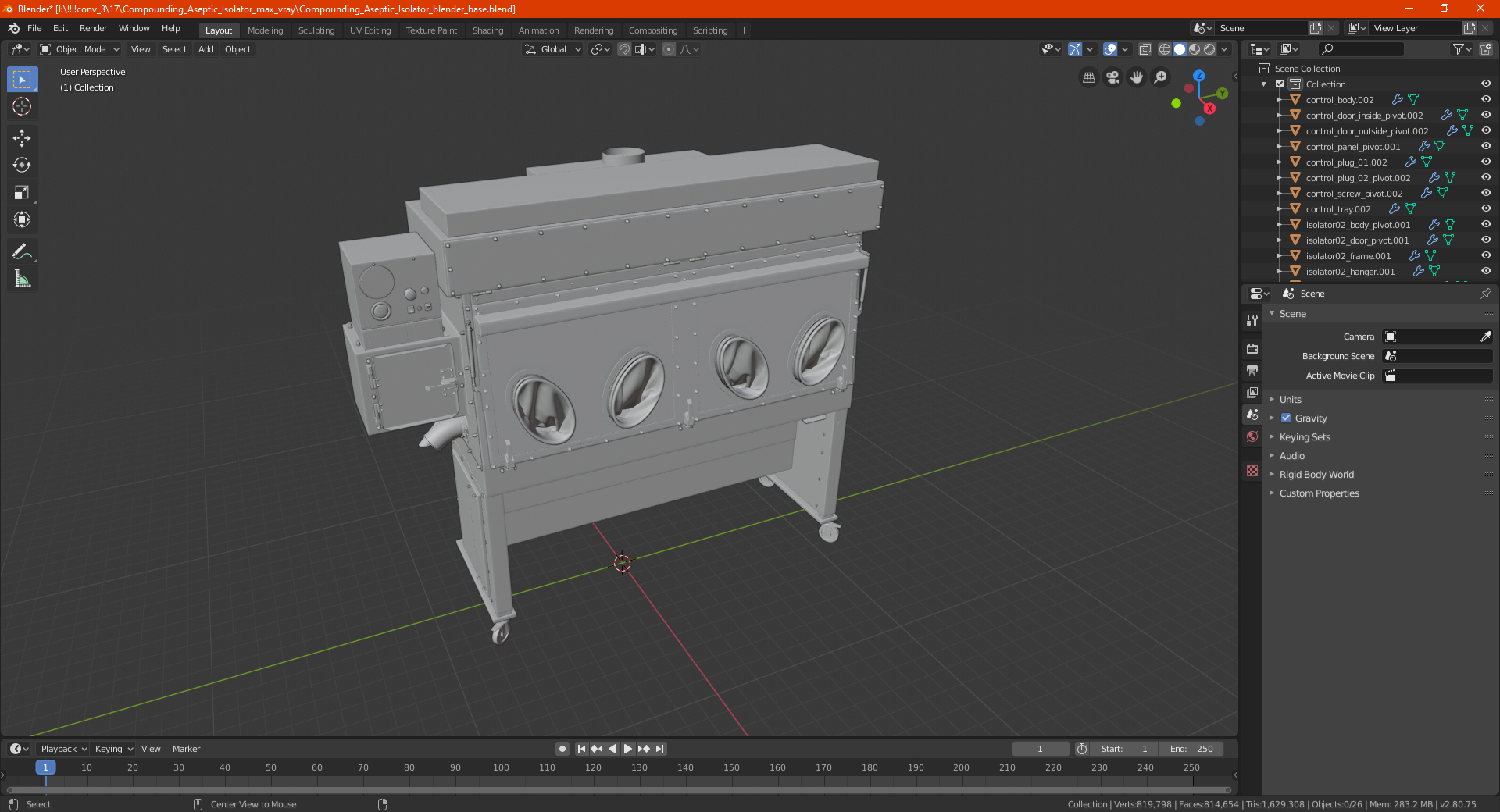1500x812 pixels.
Task: Open the World properties tab
Action: [1252, 436]
